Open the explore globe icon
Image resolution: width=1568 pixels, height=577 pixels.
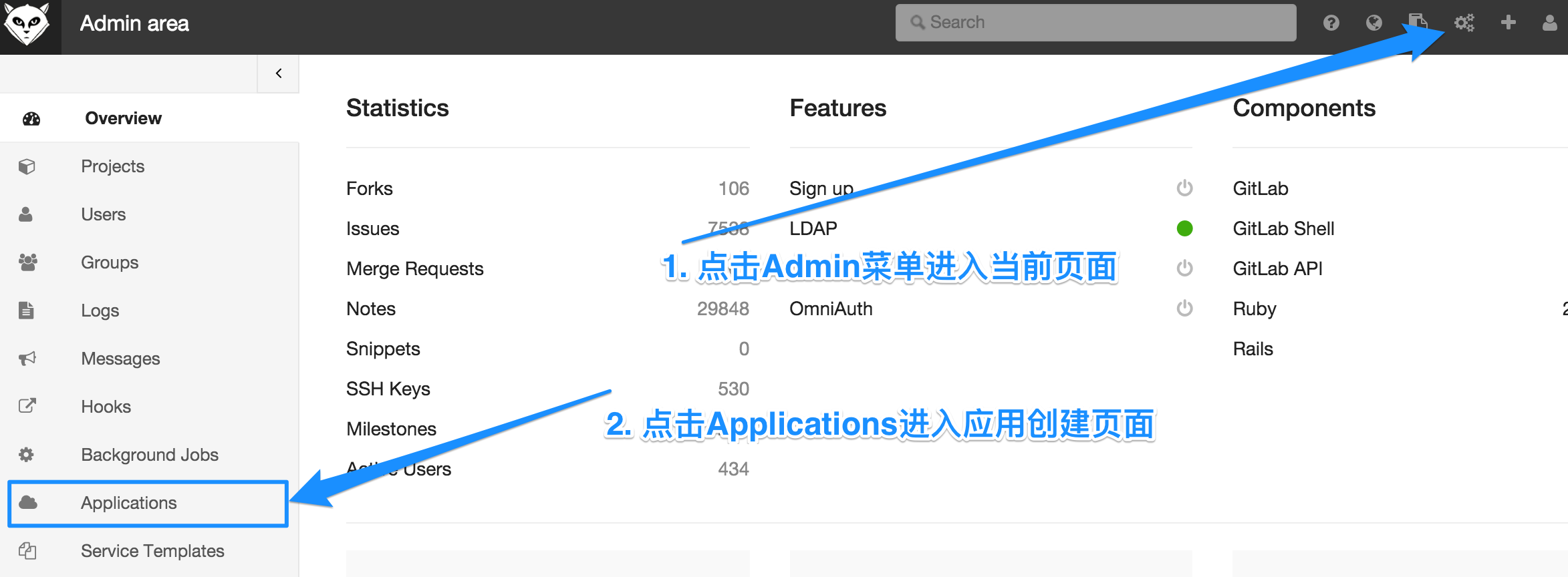[1374, 23]
